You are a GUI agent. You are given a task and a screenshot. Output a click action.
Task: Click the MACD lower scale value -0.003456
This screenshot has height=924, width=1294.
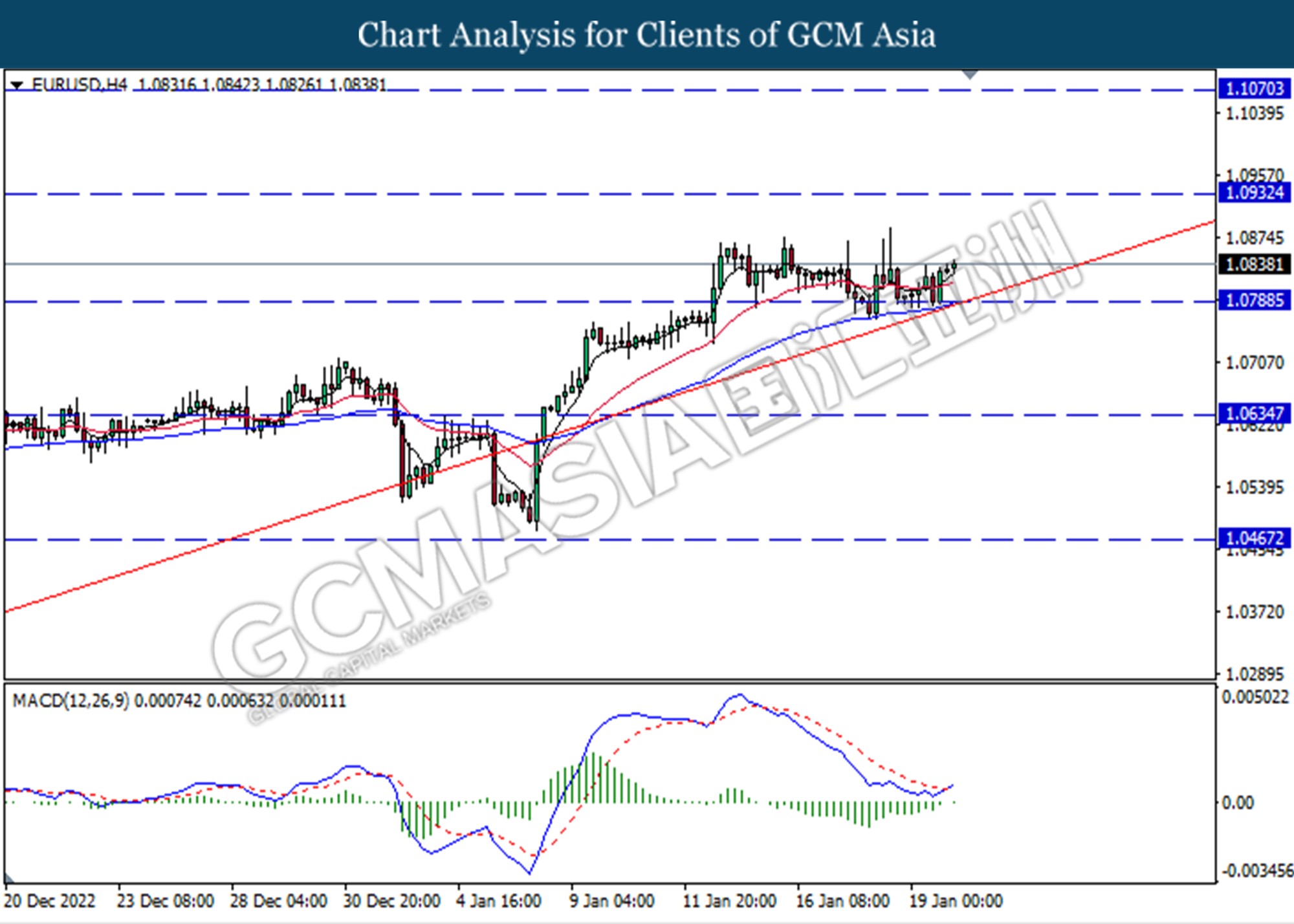click(x=1257, y=870)
